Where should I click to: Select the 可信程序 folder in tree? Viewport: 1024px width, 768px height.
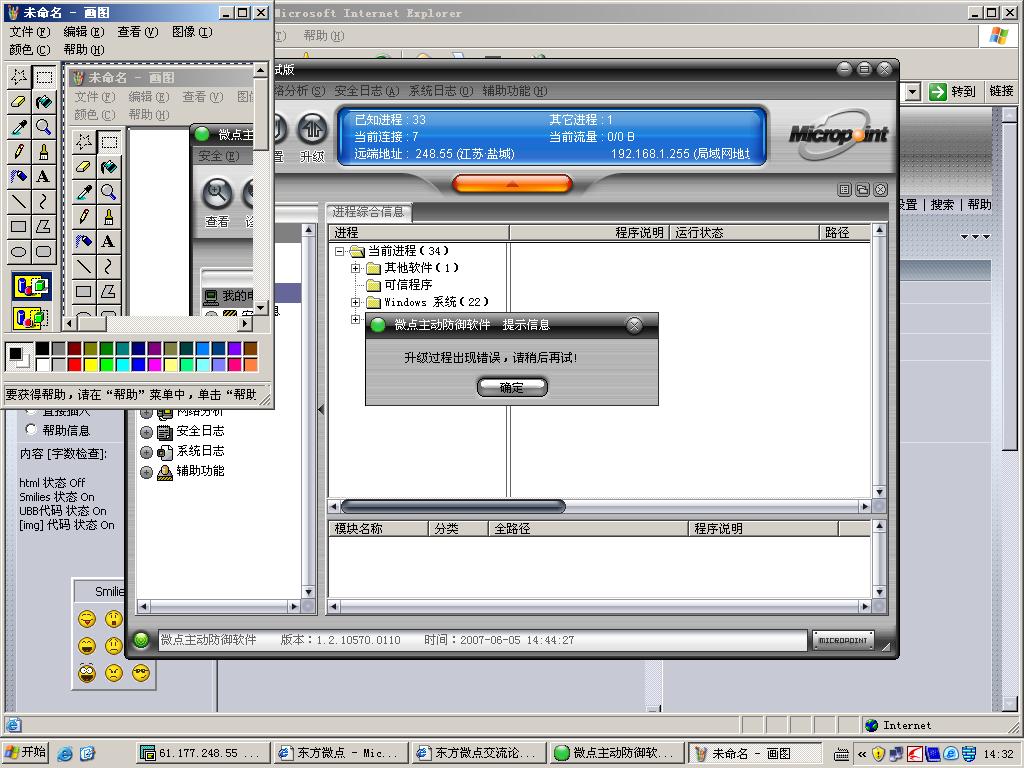point(399,285)
